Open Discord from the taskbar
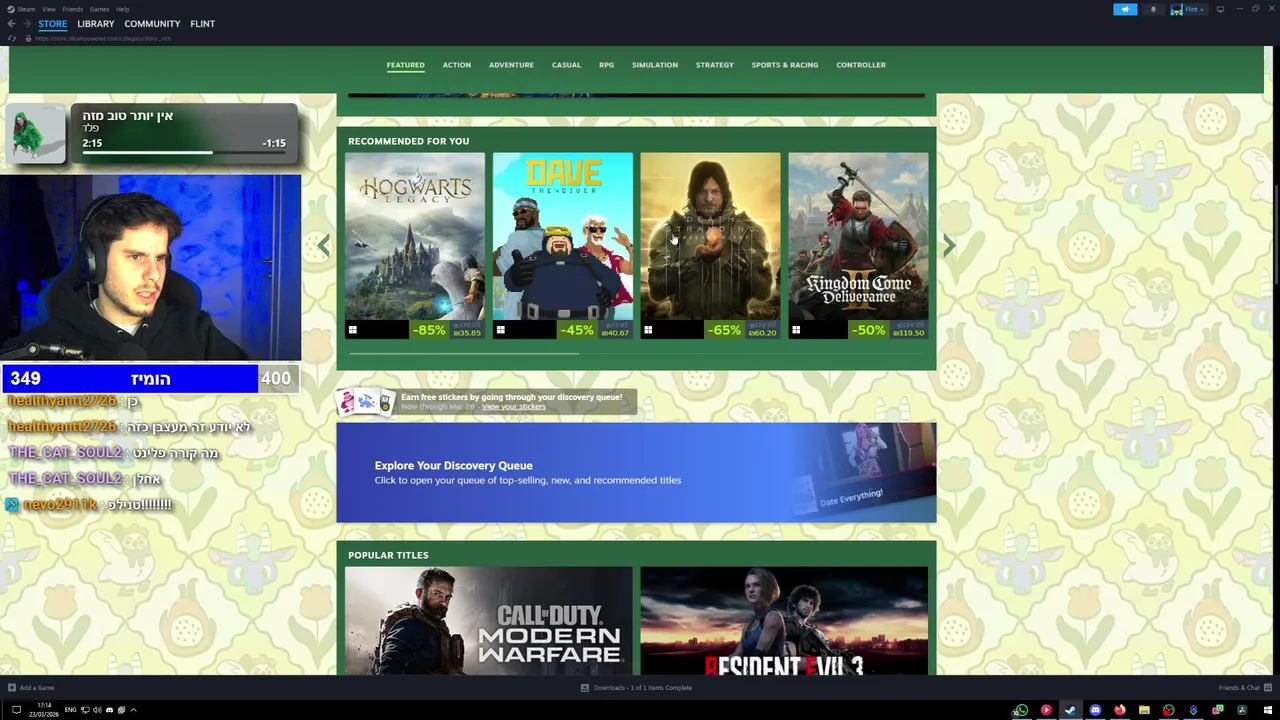This screenshot has width=1280, height=720. [x=1095, y=710]
